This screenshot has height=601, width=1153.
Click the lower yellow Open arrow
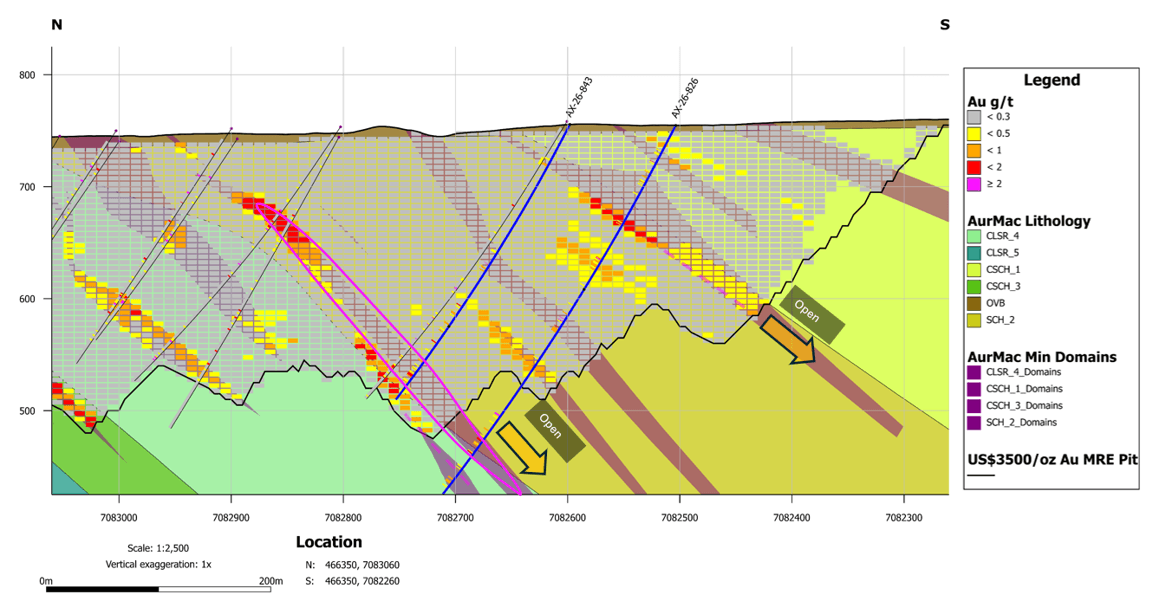(522, 448)
